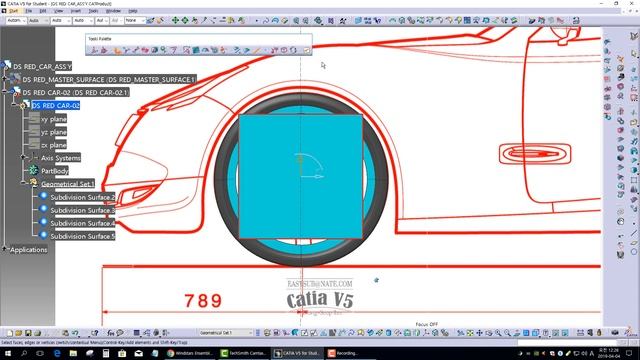This screenshot has height=360, width=640.
Task: Click the first green four-arrows icon in top toolbar
Action: click(x=175, y=20)
